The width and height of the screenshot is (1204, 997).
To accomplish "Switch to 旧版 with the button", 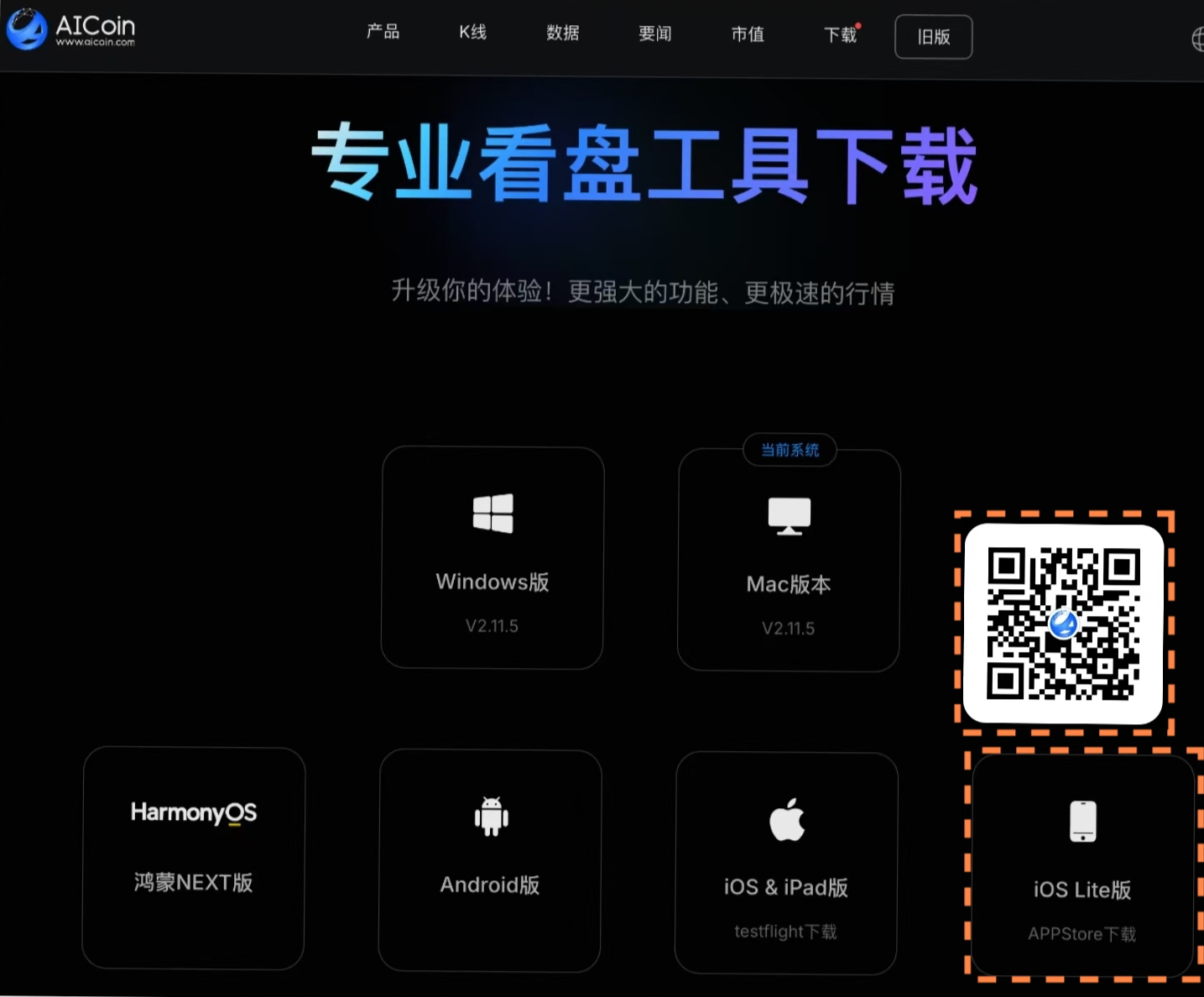I will 934,37.
